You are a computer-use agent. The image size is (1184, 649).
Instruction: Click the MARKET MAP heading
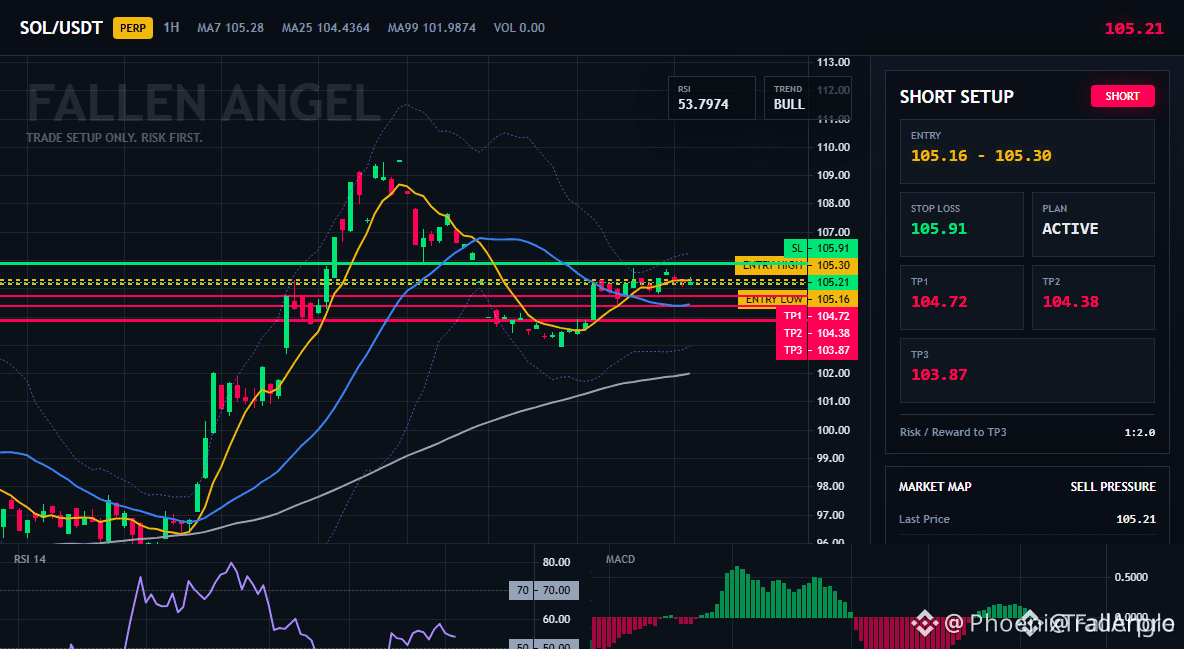tap(935, 487)
